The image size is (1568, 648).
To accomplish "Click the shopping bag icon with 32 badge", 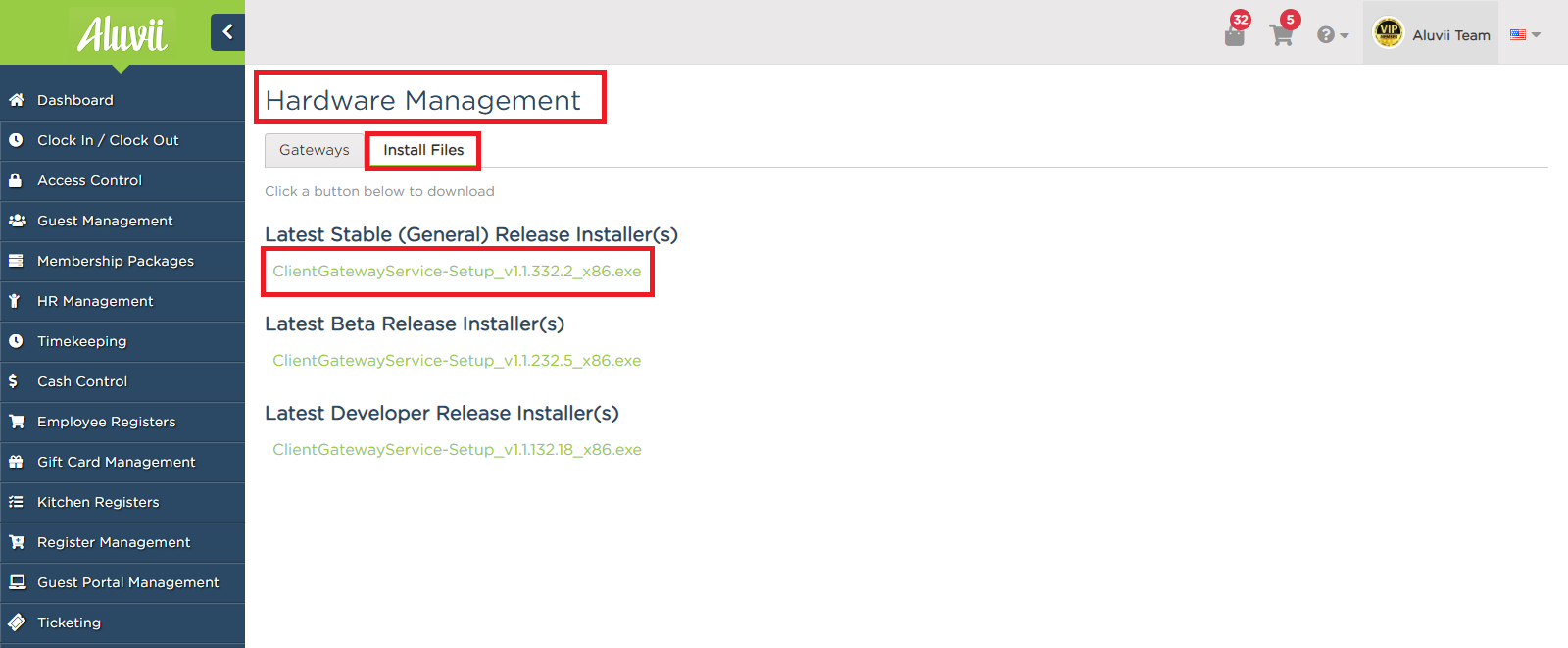I will [1235, 35].
